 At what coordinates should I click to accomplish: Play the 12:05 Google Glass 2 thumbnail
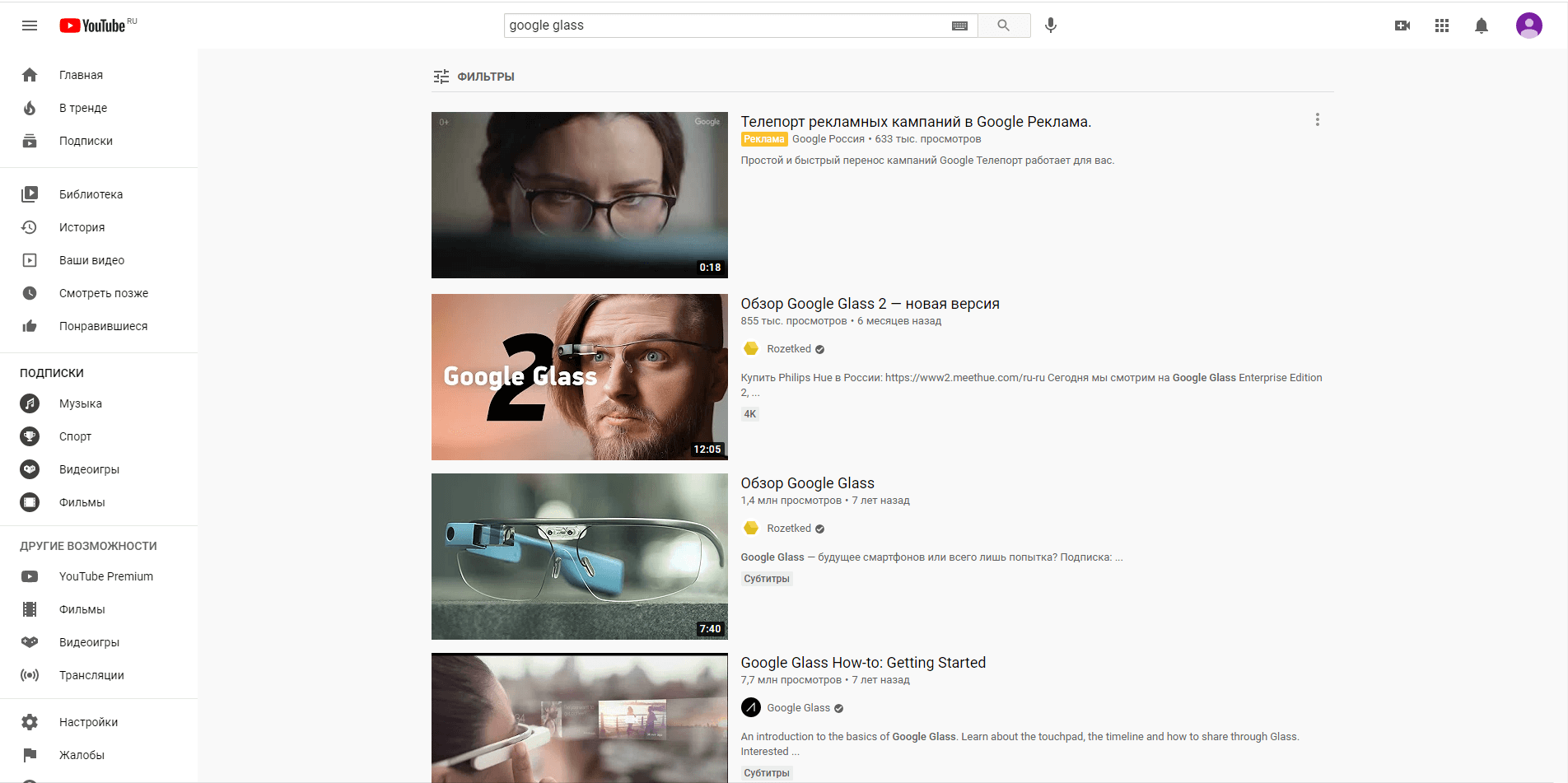(x=580, y=377)
